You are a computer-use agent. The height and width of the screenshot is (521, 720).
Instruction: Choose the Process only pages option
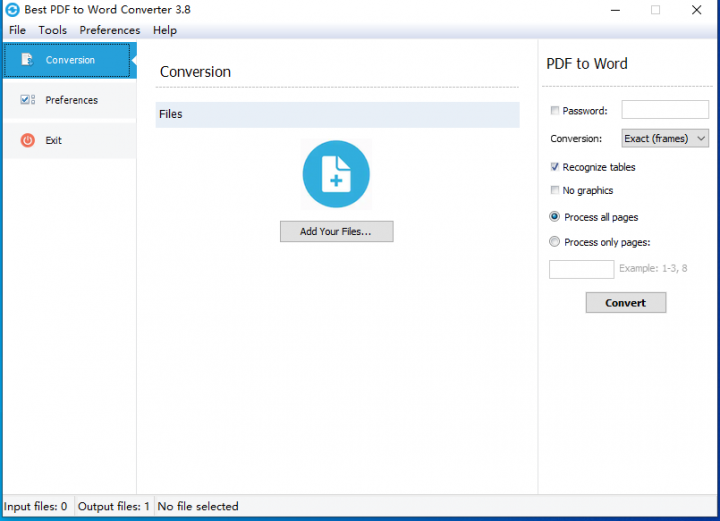pos(555,242)
